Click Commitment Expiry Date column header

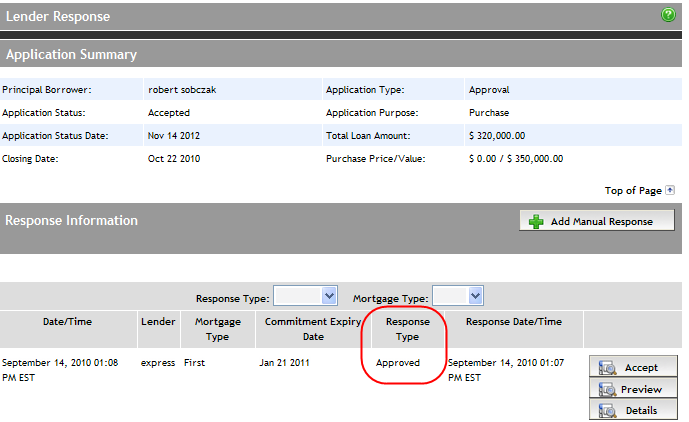(x=313, y=329)
